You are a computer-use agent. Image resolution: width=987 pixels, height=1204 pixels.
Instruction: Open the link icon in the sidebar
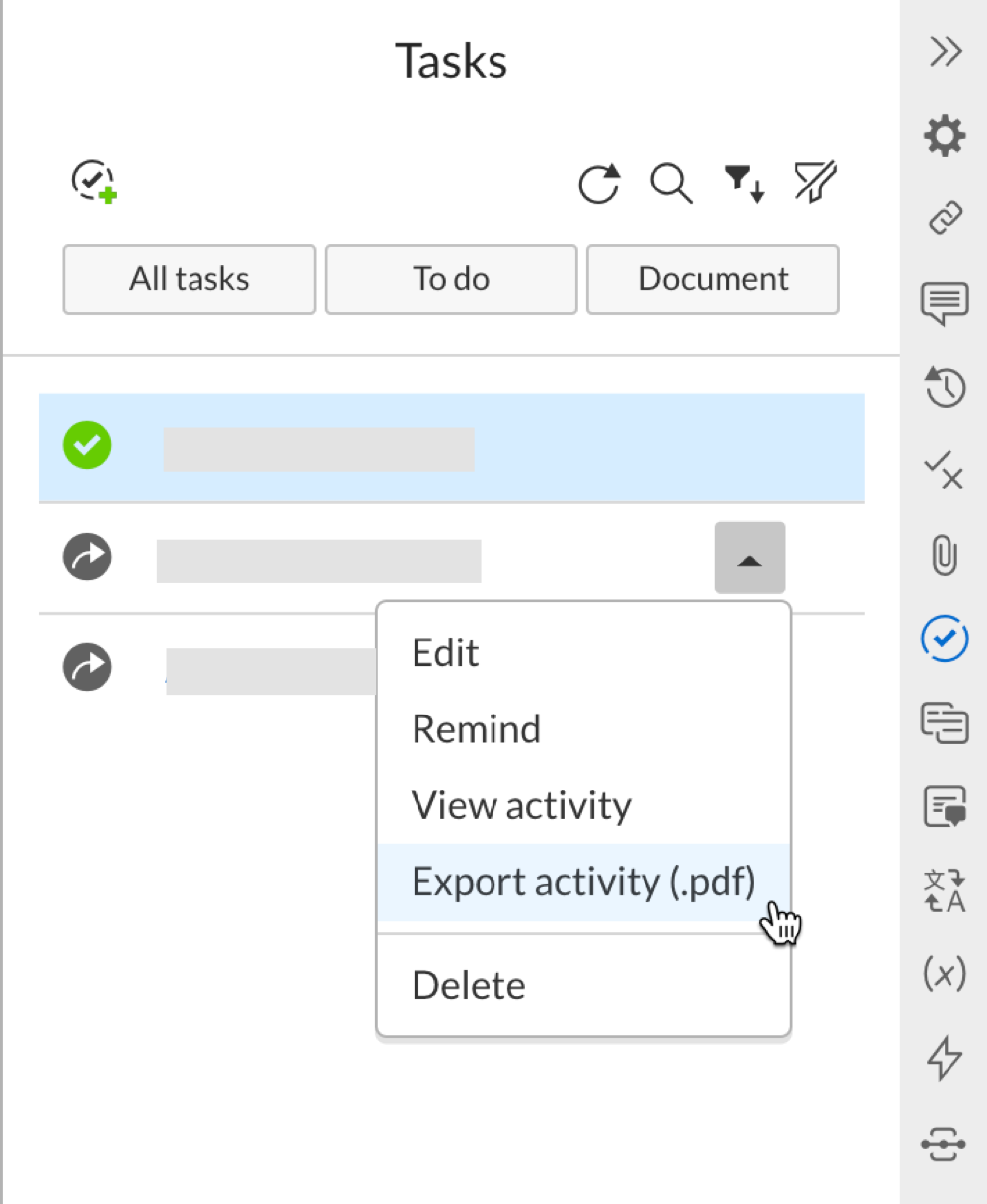pos(946,218)
